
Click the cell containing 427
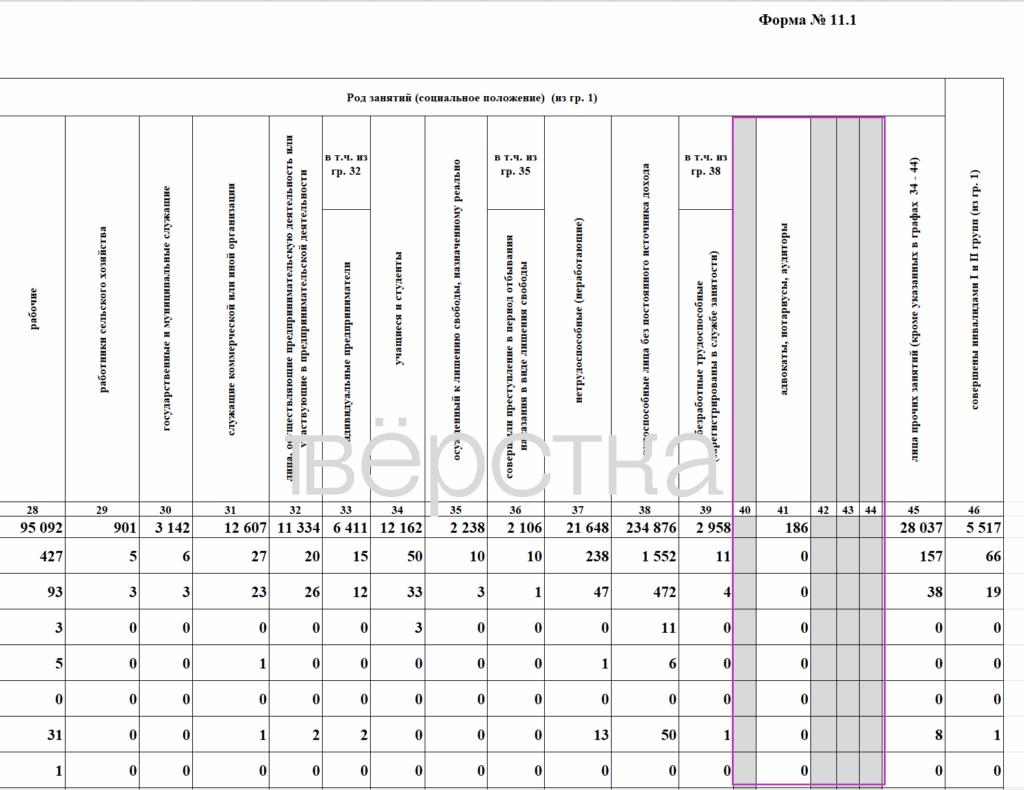tap(33, 556)
